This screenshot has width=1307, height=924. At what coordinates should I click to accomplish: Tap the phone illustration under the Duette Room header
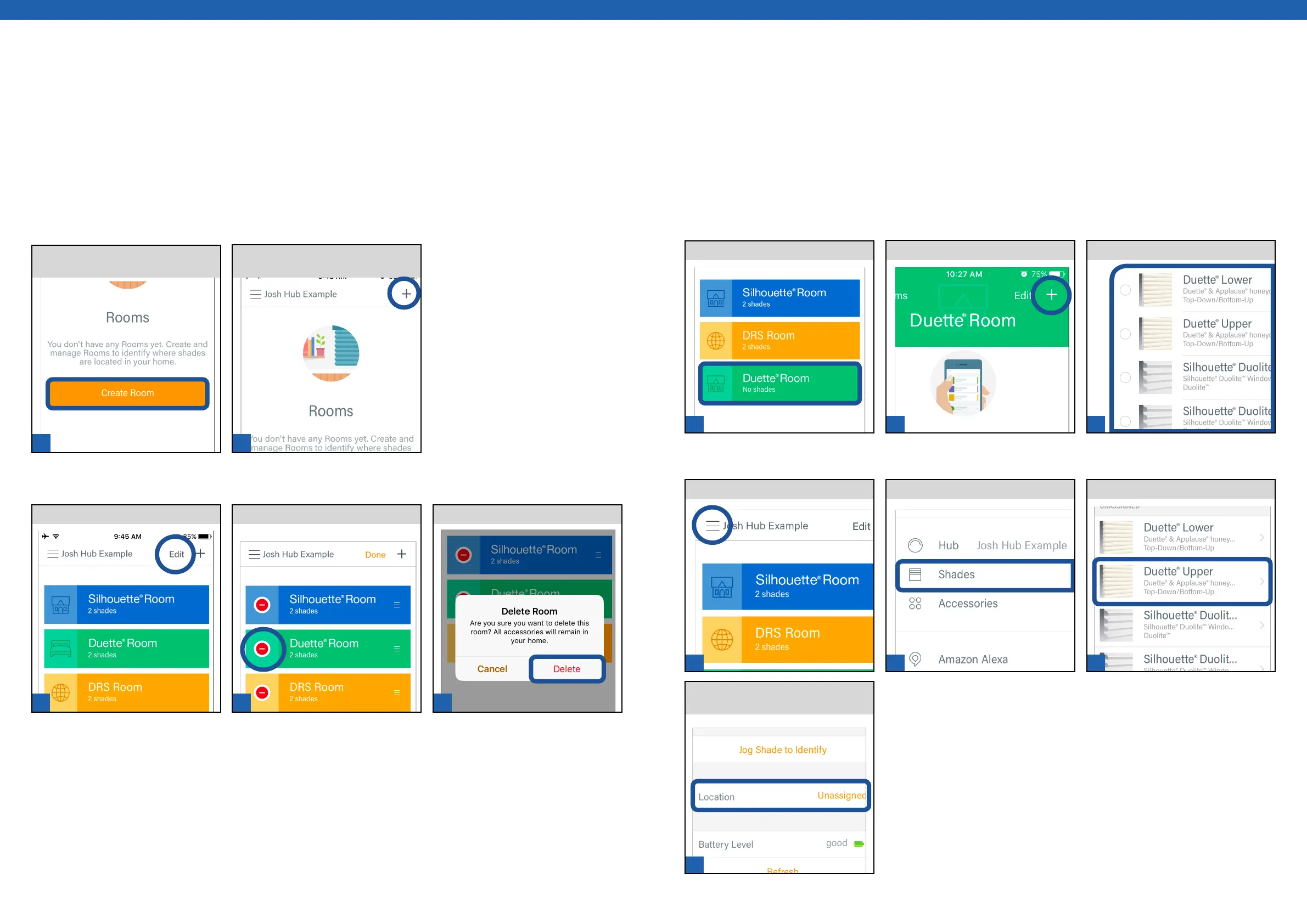pyautogui.click(x=963, y=383)
